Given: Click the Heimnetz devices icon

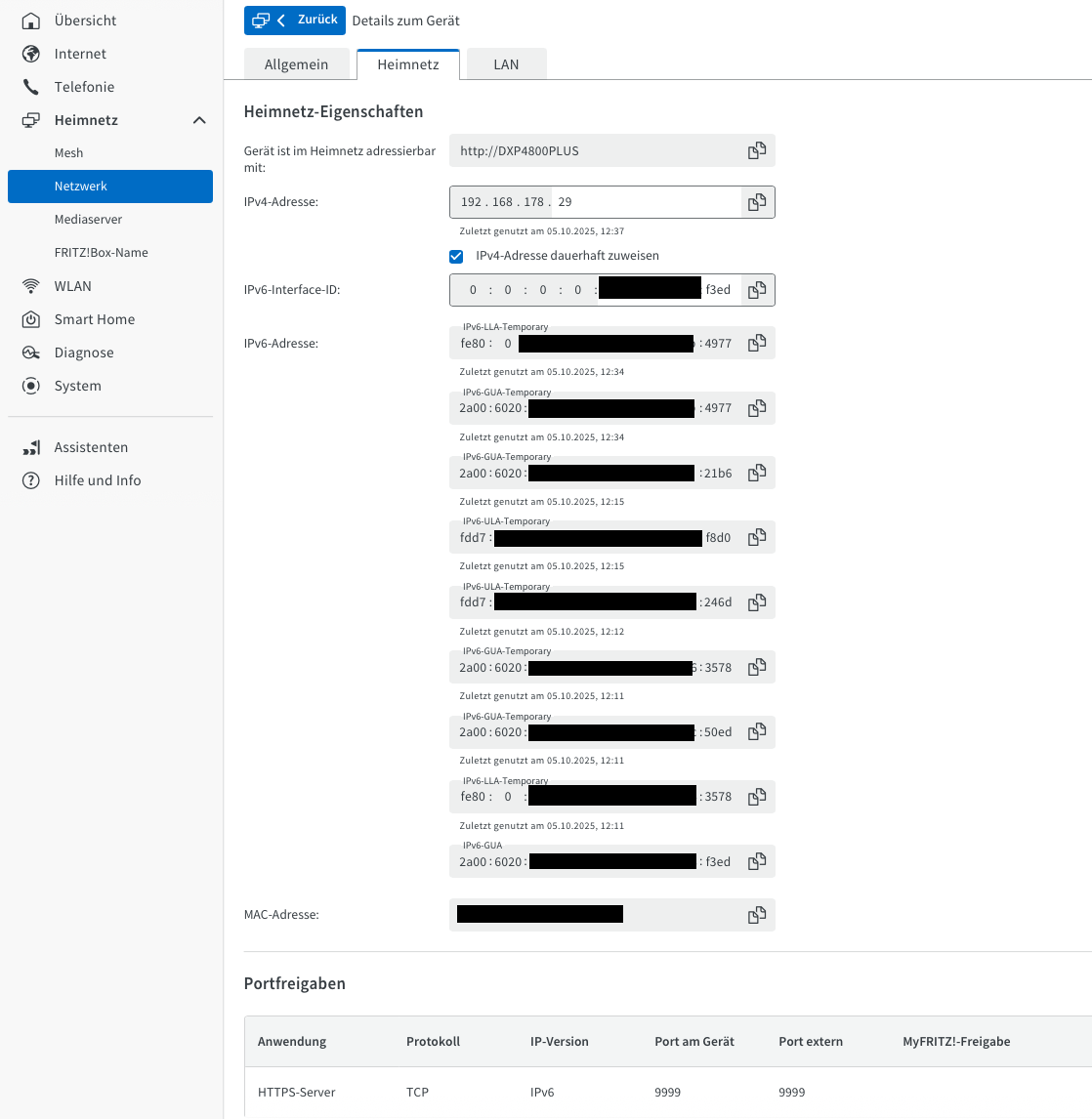Looking at the screenshot, I should click(30, 120).
